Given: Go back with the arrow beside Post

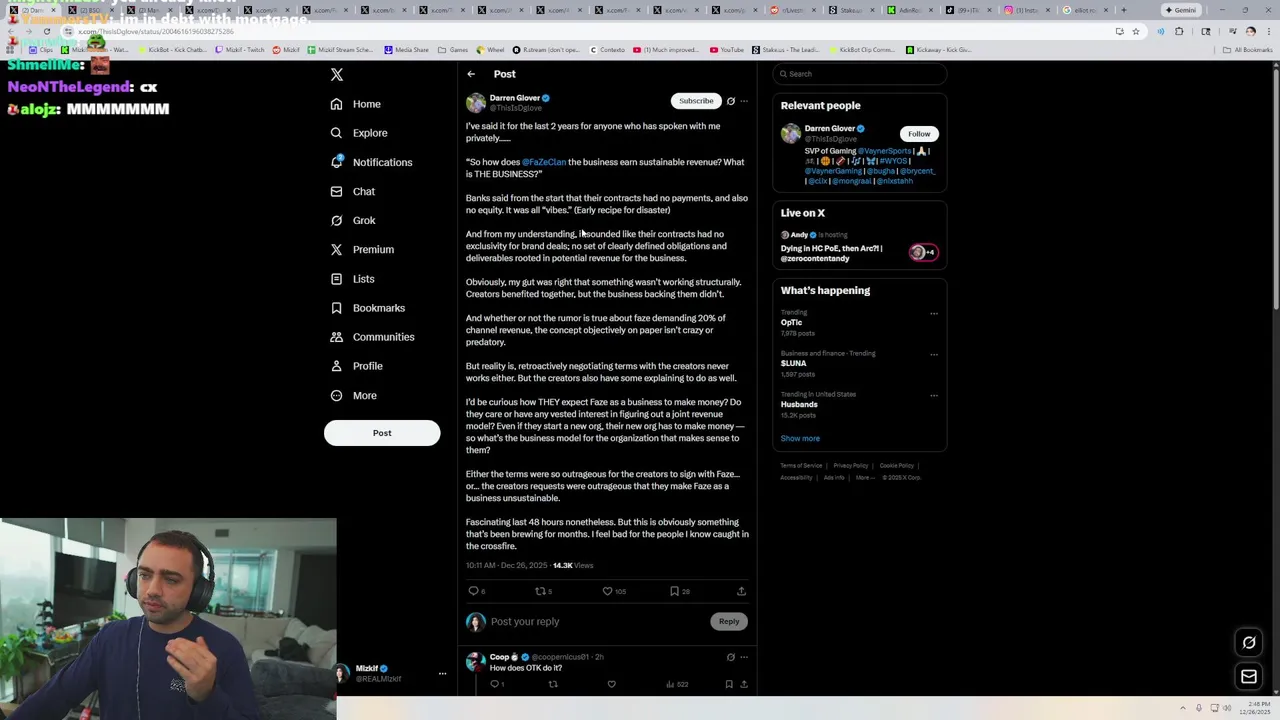Looking at the screenshot, I should click(x=471, y=74).
